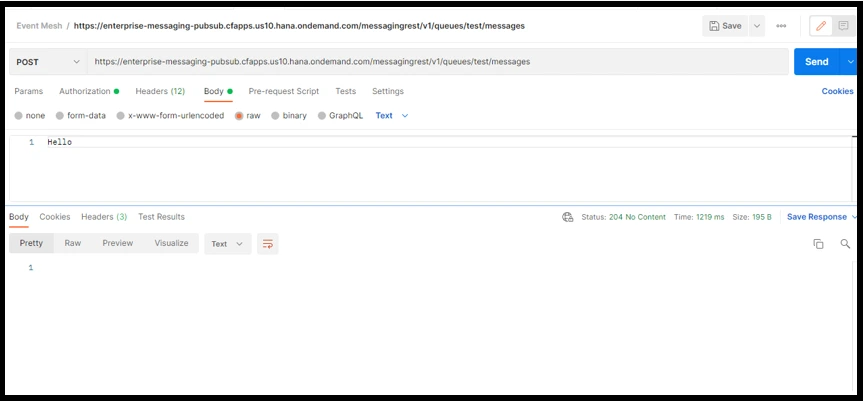Choose the binary body option
The height and width of the screenshot is (401, 863).
tap(276, 116)
